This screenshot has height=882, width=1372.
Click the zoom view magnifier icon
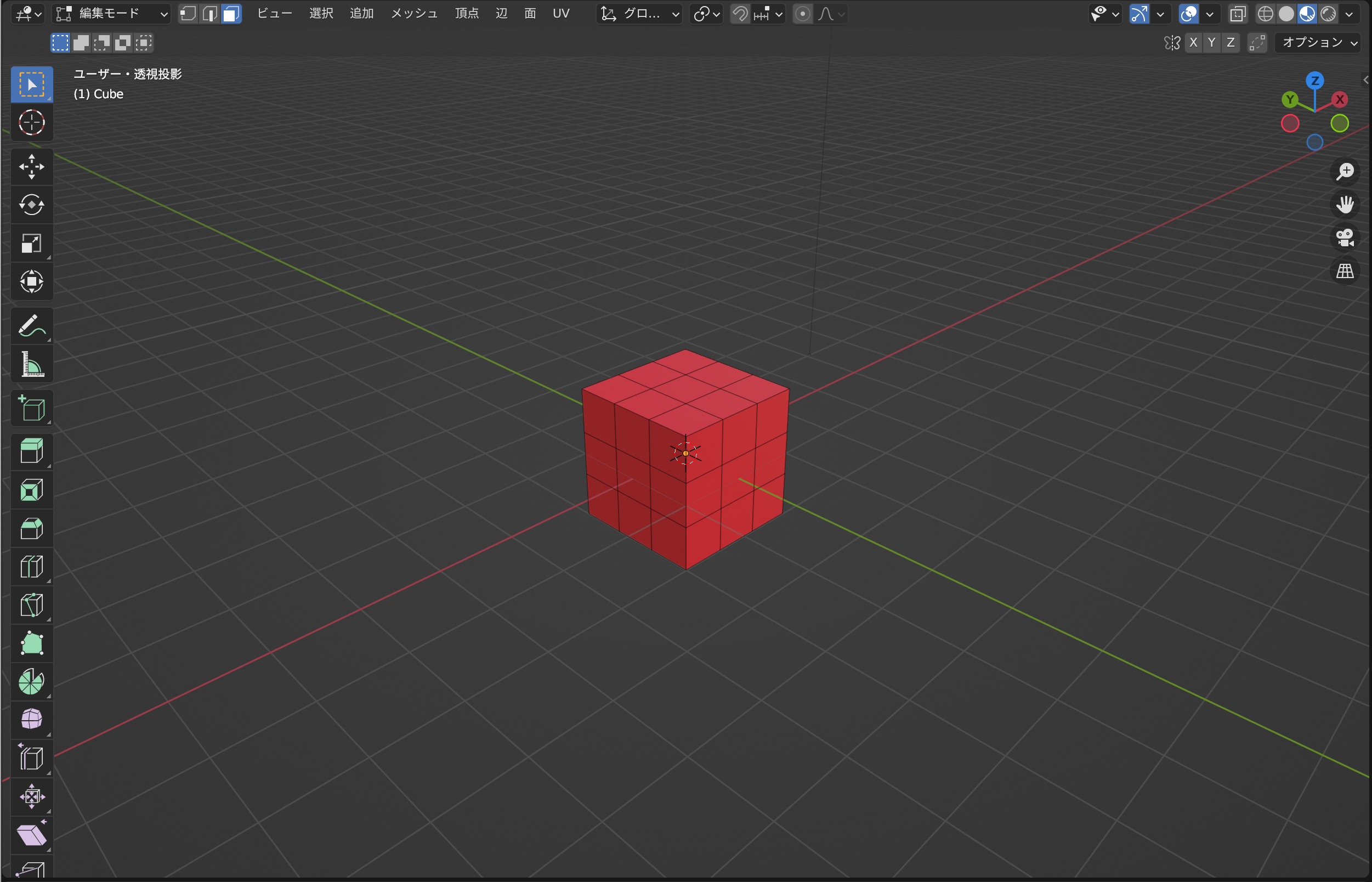[x=1345, y=171]
